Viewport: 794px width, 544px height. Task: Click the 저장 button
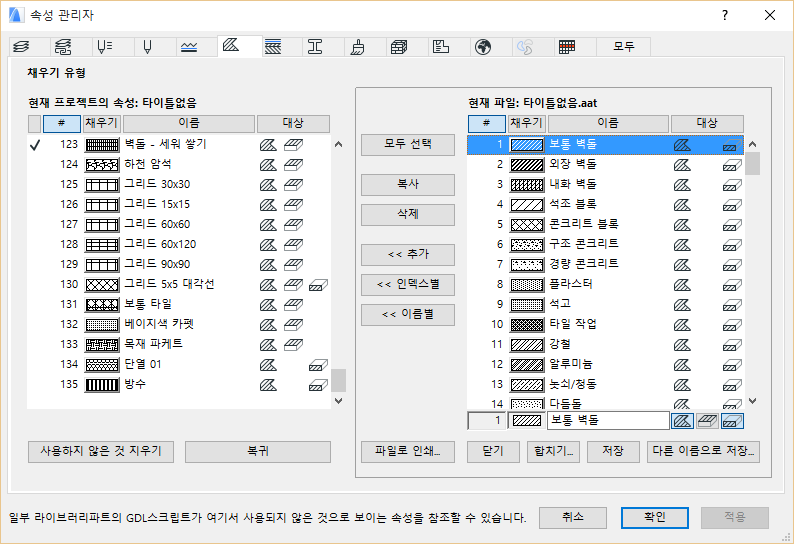coord(613,451)
